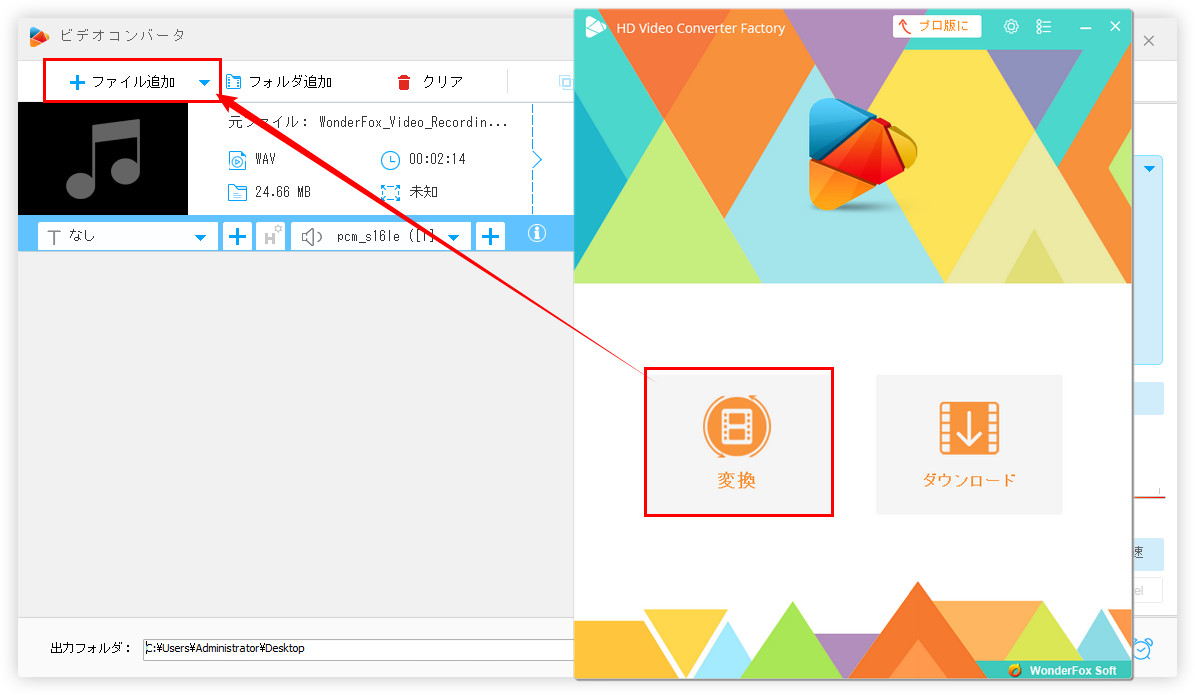Click the クリア trash button
Screen dimensions: 1195x695
pyautogui.click(x=430, y=82)
